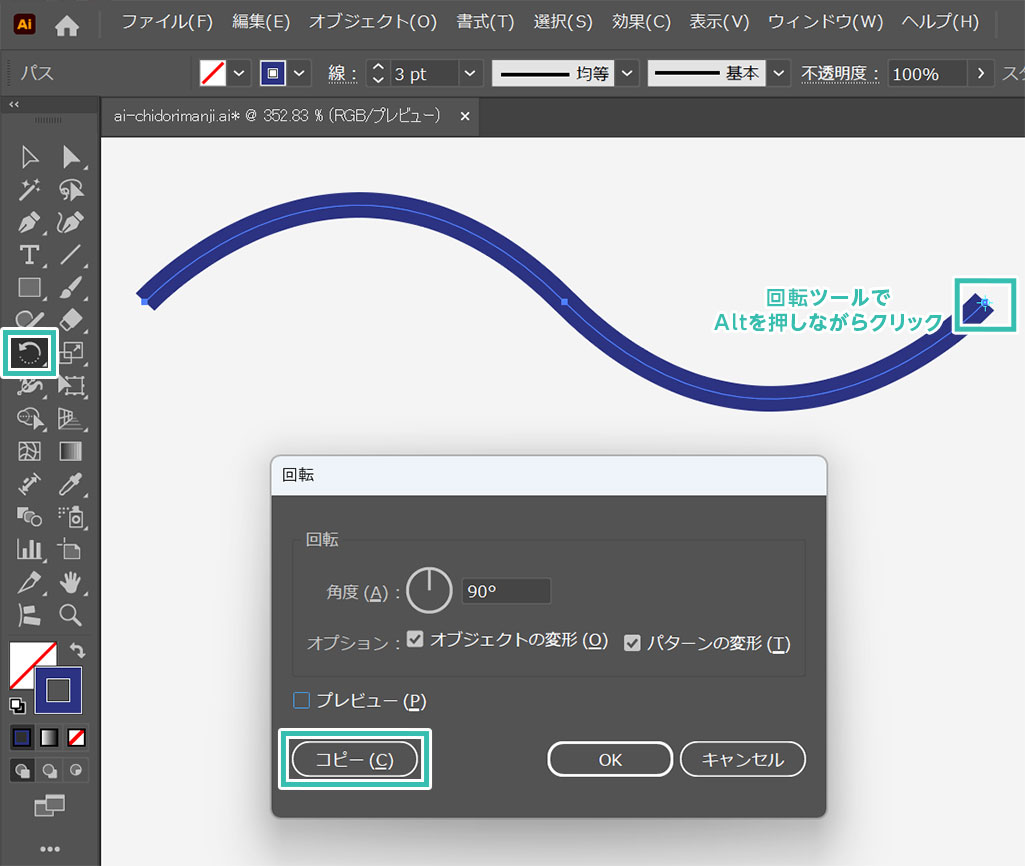Open the 効果(C) menu
Screen dimensions: 1025x866
tap(641, 22)
